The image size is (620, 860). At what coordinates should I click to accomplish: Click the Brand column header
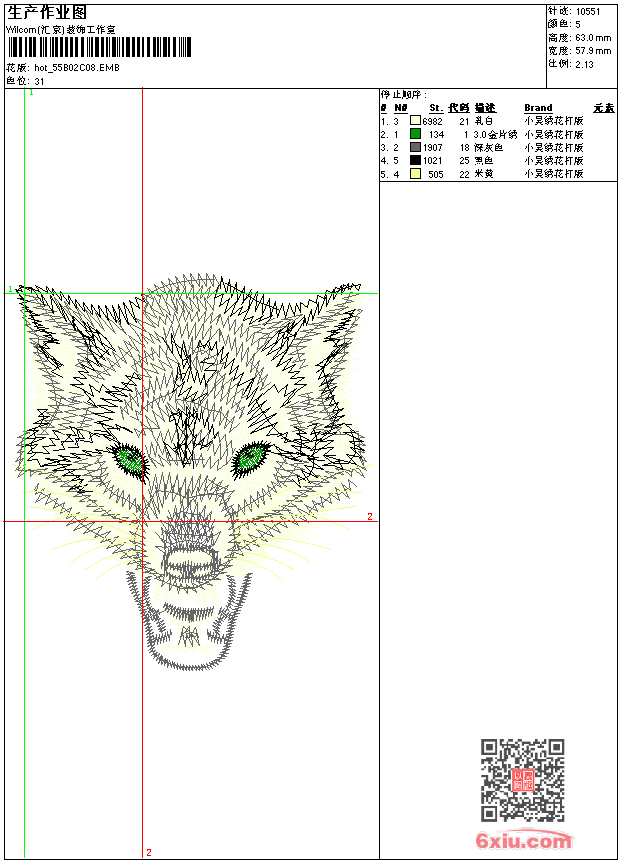tap(538, 108)
